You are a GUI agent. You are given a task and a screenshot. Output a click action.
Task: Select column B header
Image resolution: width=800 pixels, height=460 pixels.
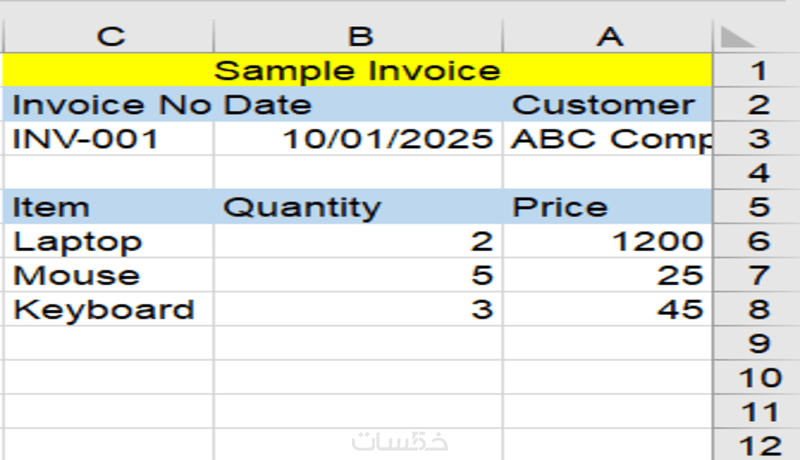pyautogui.click(x=358, y=37)
